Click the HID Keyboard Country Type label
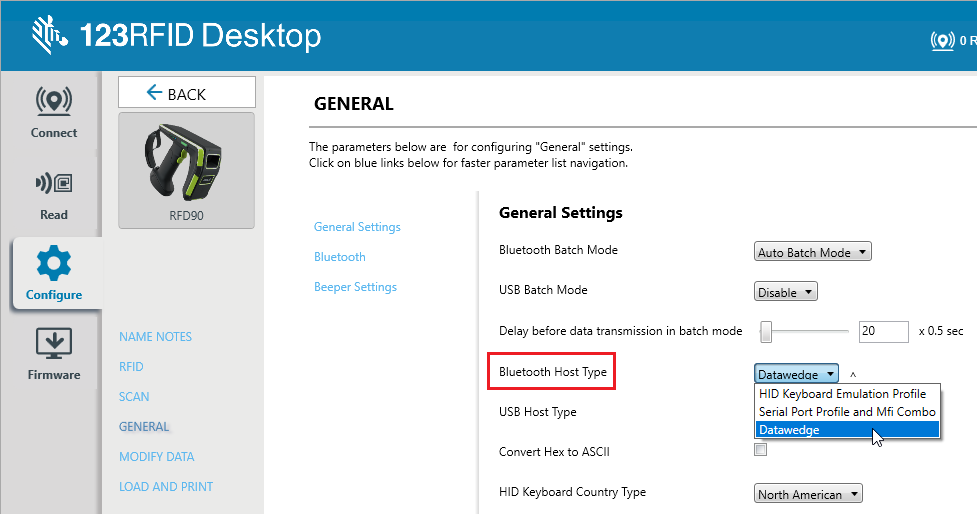This screenshot has height=514, width=977. click(x=572, y=492)
